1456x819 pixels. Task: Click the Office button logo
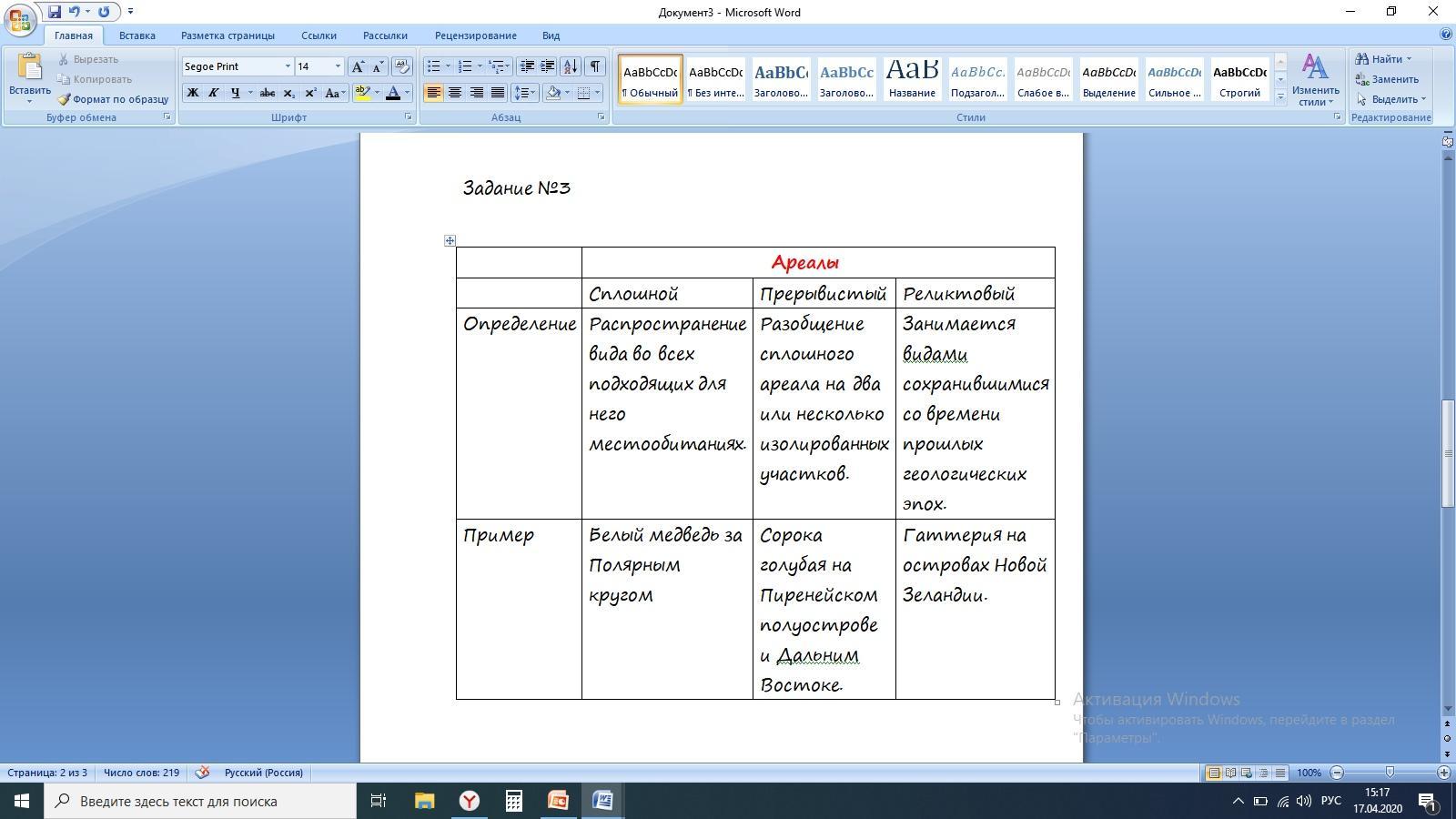19,20
